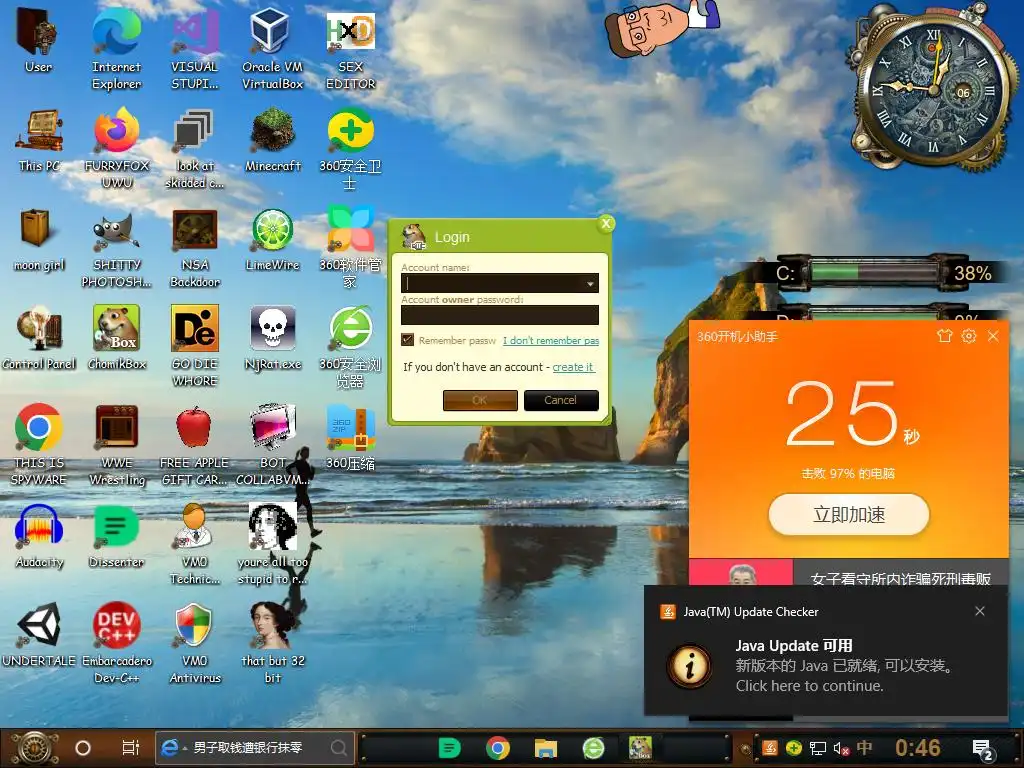Toggle the Remember password checkbox
1024x768 pixels.
pos(408,340)
